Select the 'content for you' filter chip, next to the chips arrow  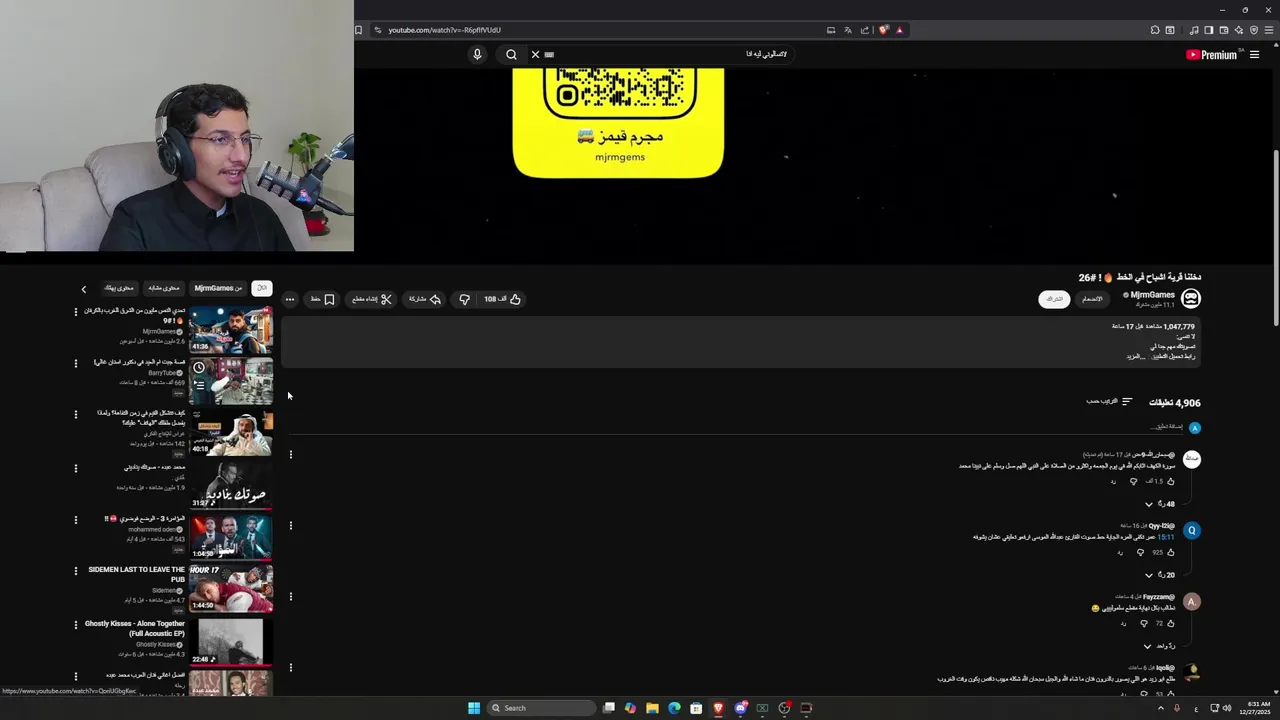click(118, 288)
